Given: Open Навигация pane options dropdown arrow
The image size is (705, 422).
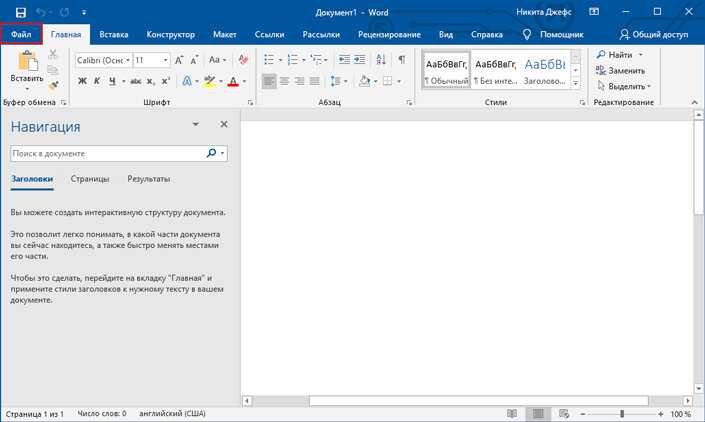Looking at the screenshot, I should tap(196, 124).
